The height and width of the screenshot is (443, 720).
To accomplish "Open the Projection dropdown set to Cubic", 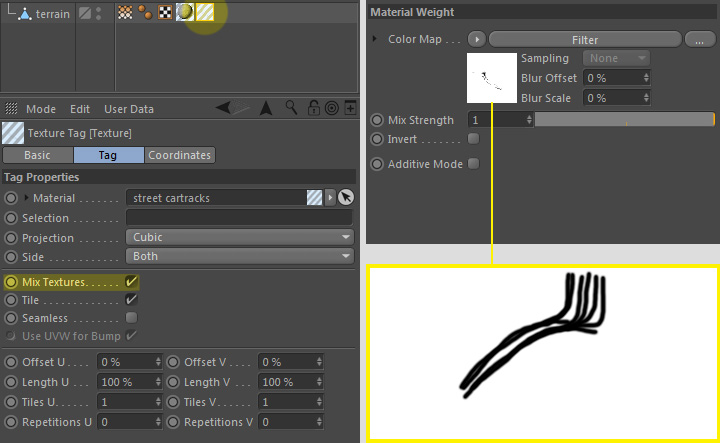I will pyautogui.click(x=240, y=238).
